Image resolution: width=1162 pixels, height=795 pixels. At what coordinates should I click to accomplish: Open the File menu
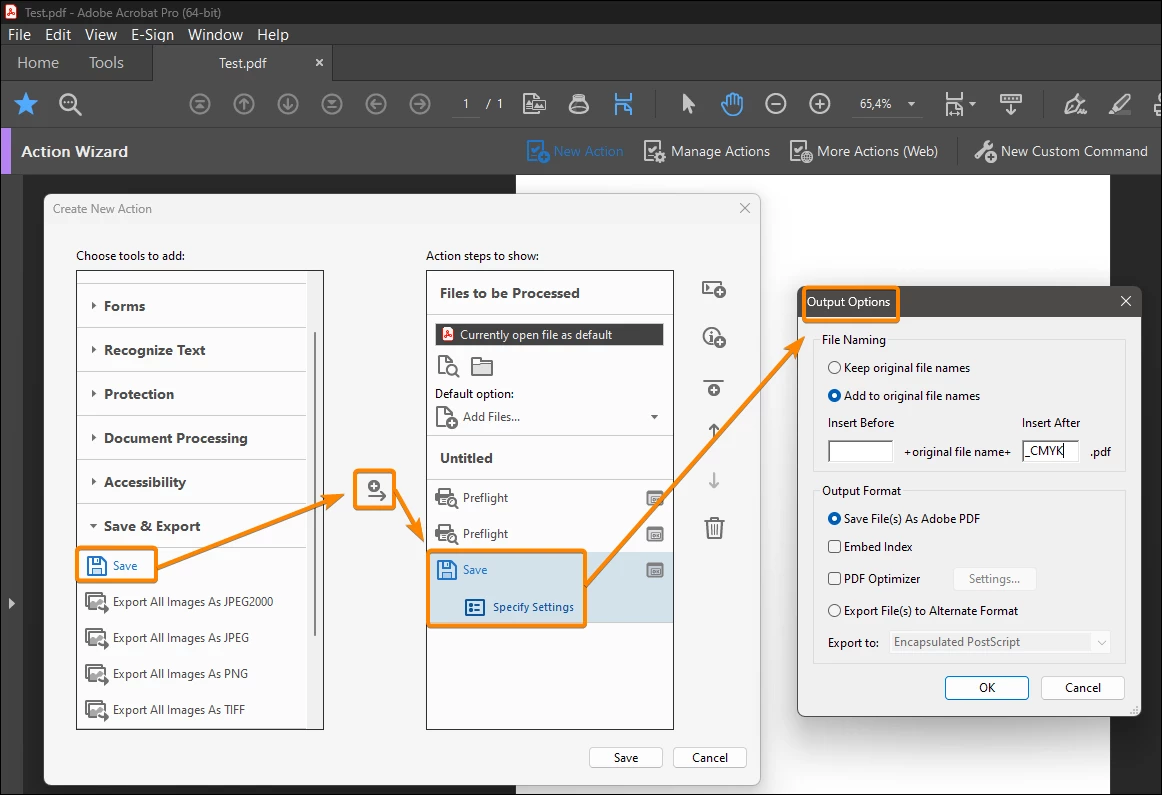[x=19, y=35]
